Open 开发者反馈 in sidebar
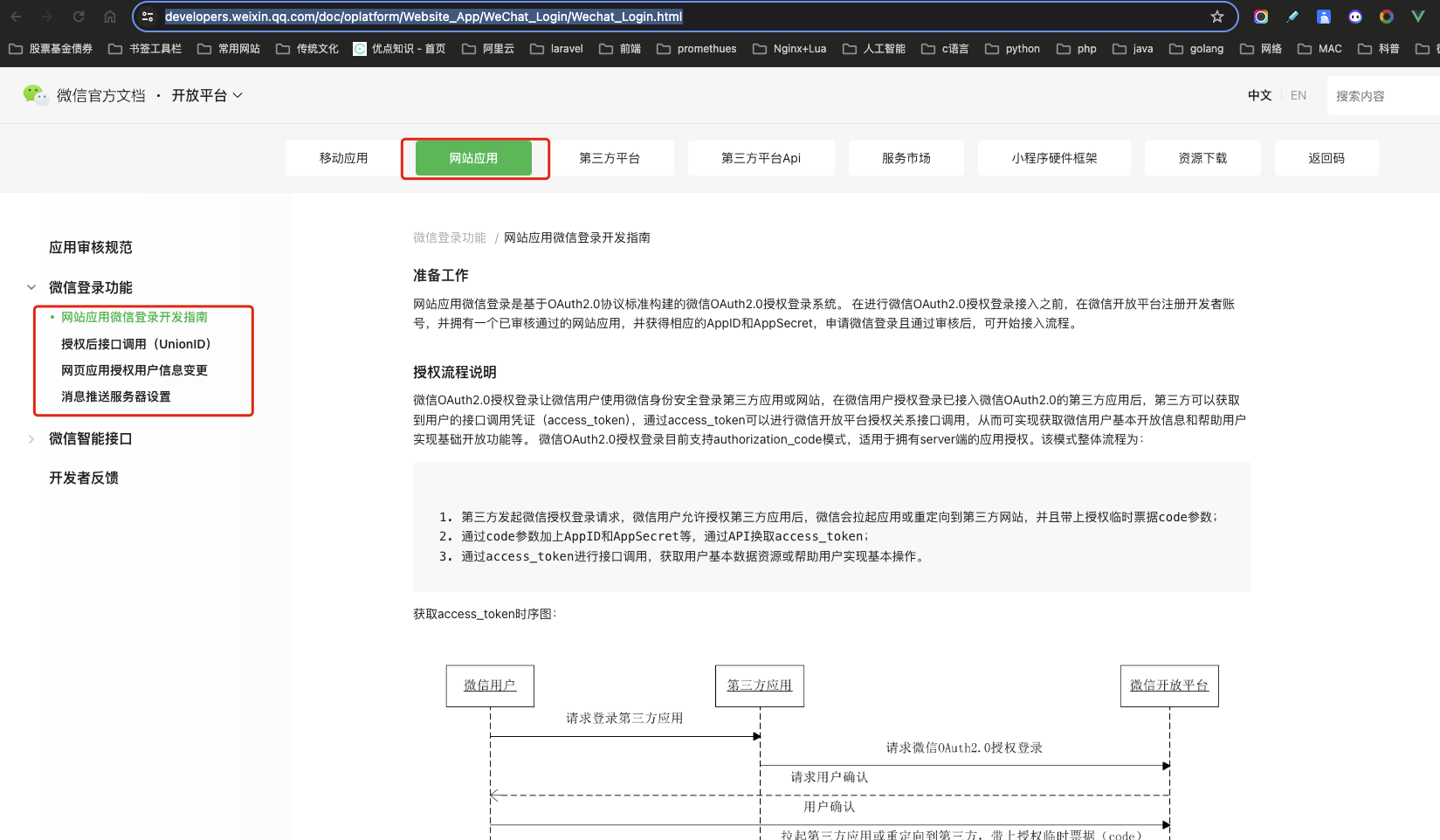 84,478
